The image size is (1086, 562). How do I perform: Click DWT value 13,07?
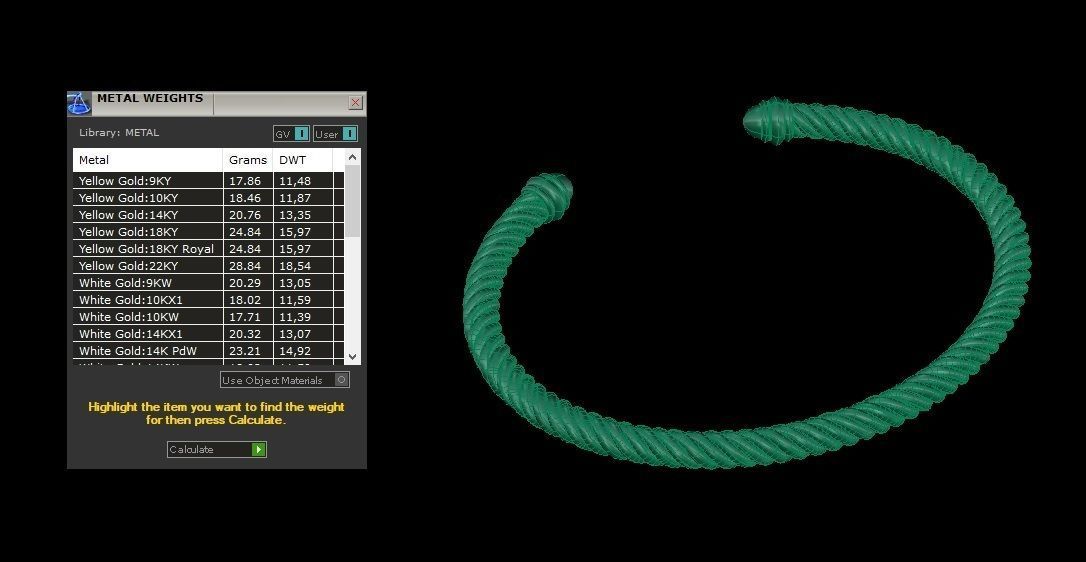(x=295, y=333)
